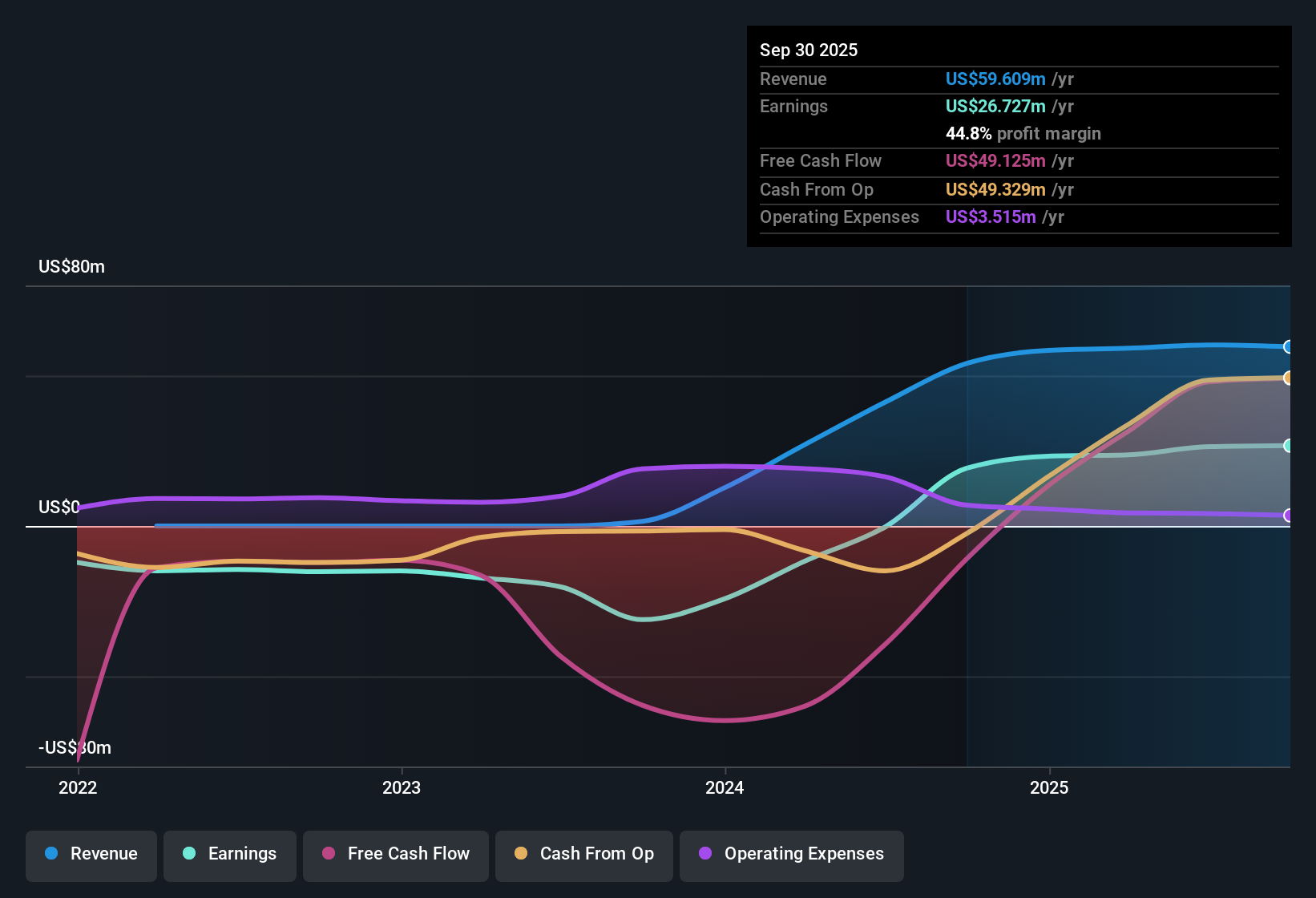Select the blue Revenue endpoint marker on the chart
1316x898 pixels.
coord(1288,347)
